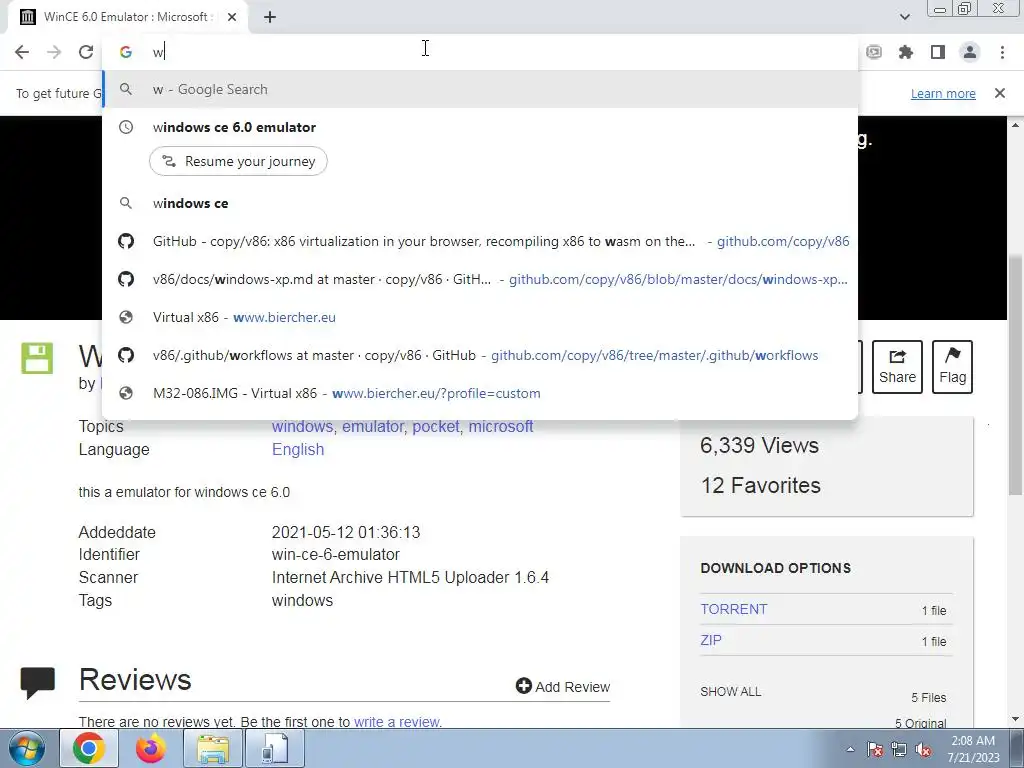Reload the page with the refresh icon
This screenshot has height=768, width=1024.
coord(86,52)
